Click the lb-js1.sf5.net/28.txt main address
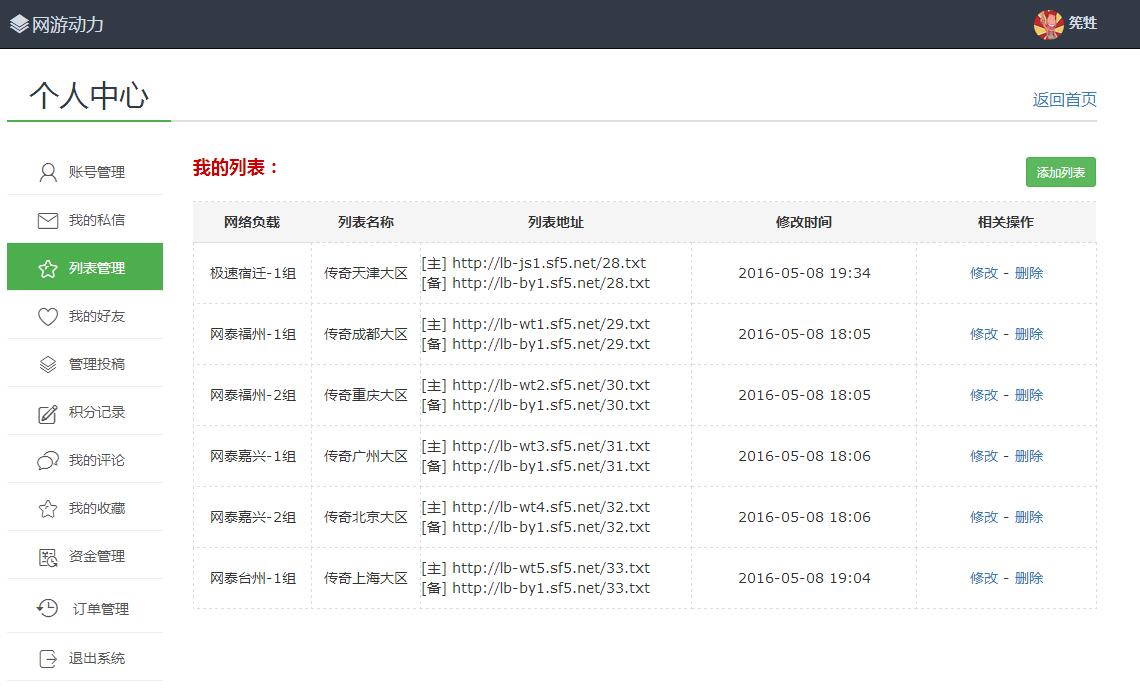 point(549,263)
